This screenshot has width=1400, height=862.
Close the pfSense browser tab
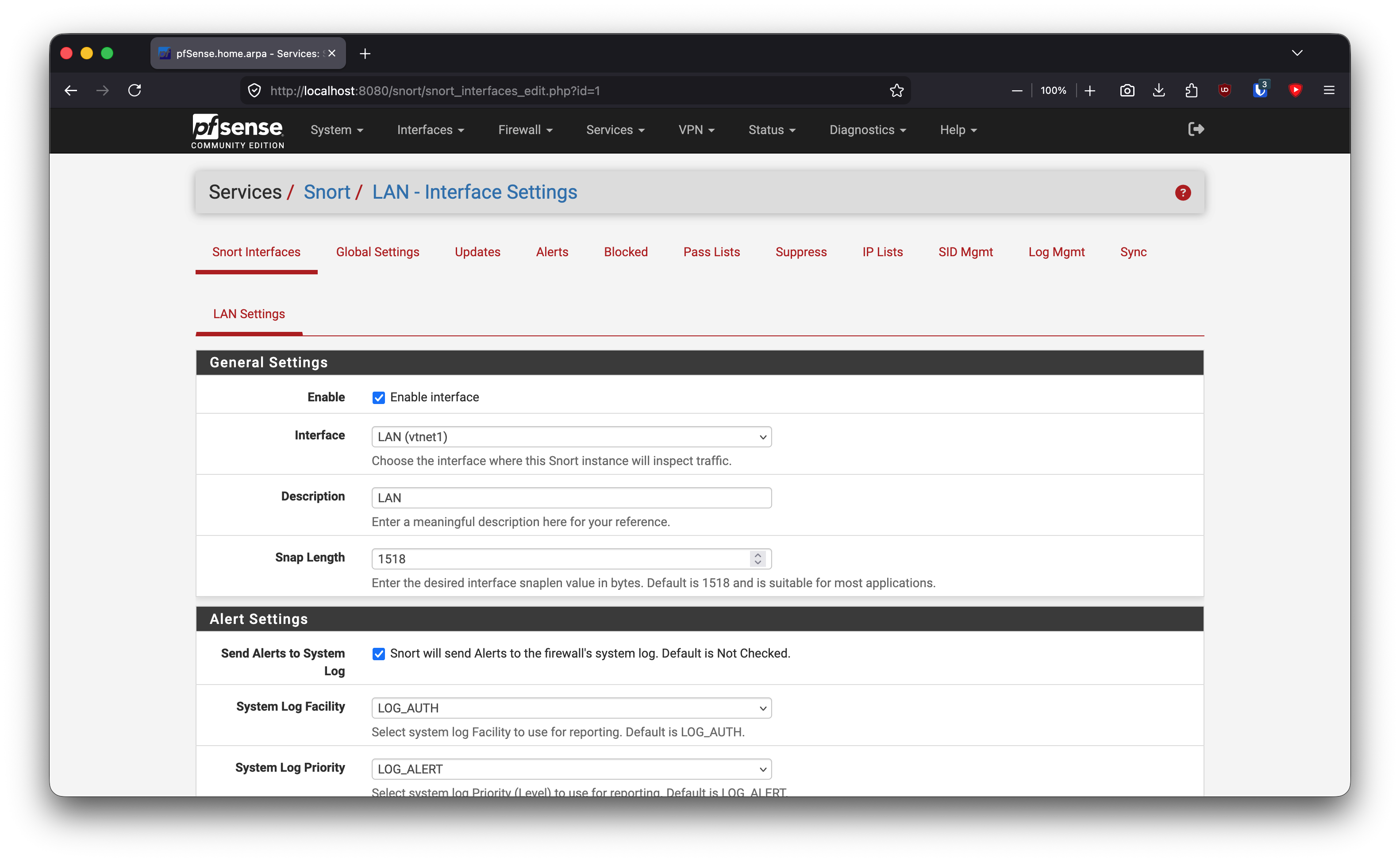[x=332, y=53]
